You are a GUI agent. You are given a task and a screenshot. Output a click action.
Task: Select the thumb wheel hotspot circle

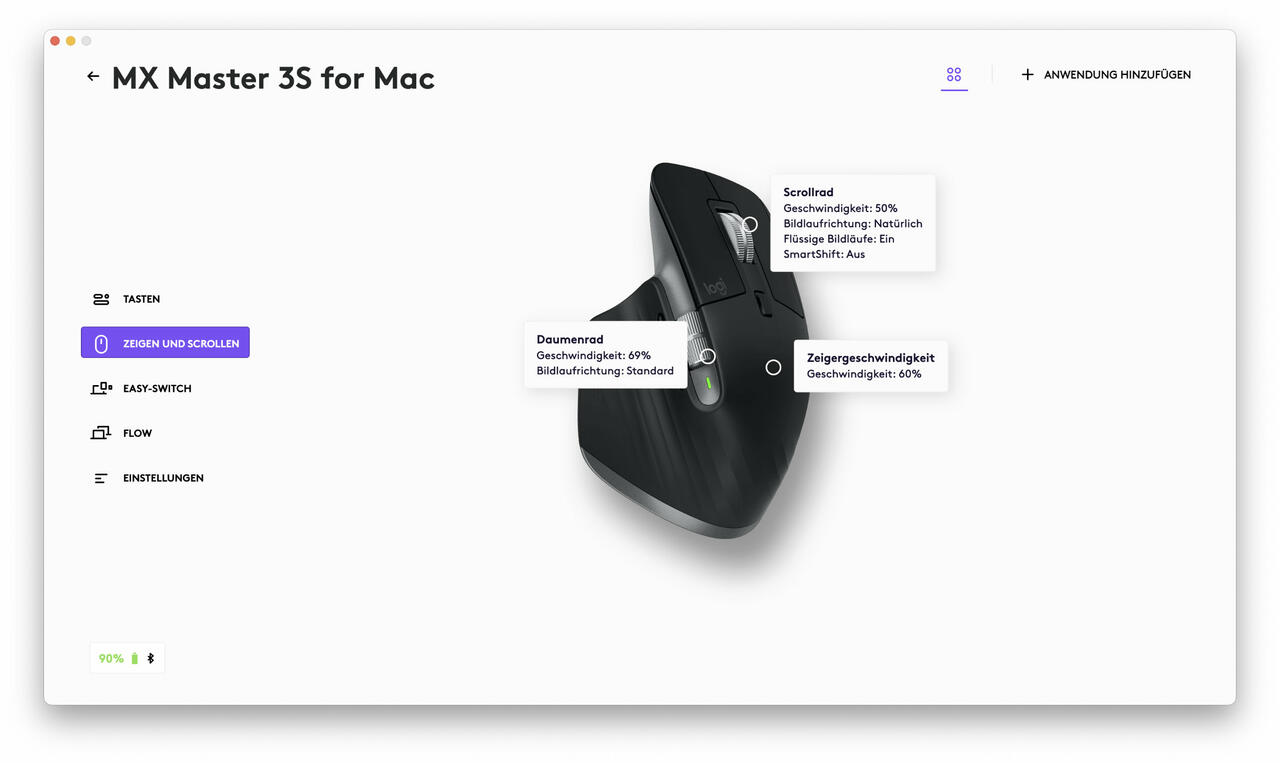[708, 357]
